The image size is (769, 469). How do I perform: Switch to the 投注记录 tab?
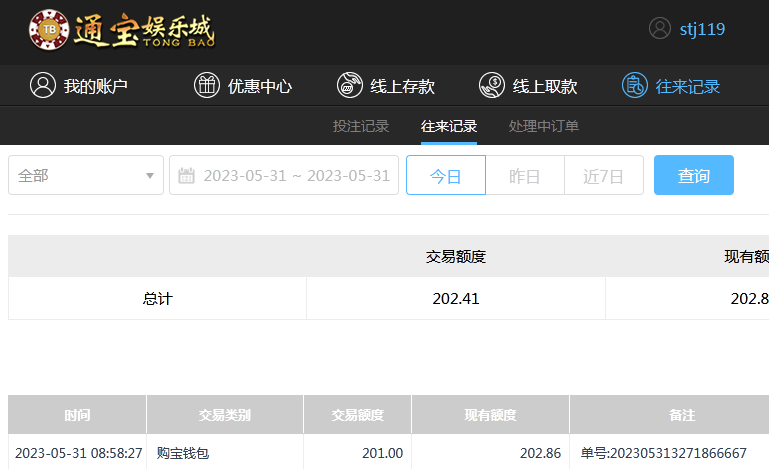click(x=360, y=126)
